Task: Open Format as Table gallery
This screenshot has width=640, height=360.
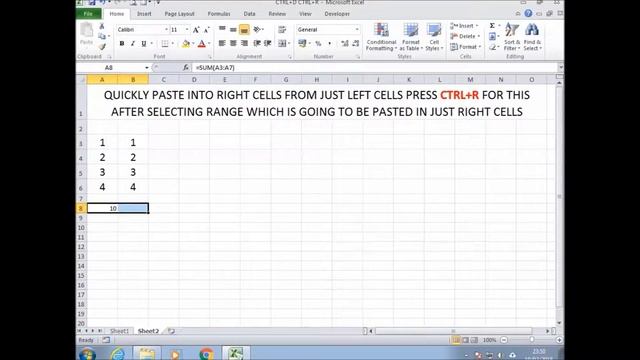Action: click(x=411, y=37)
